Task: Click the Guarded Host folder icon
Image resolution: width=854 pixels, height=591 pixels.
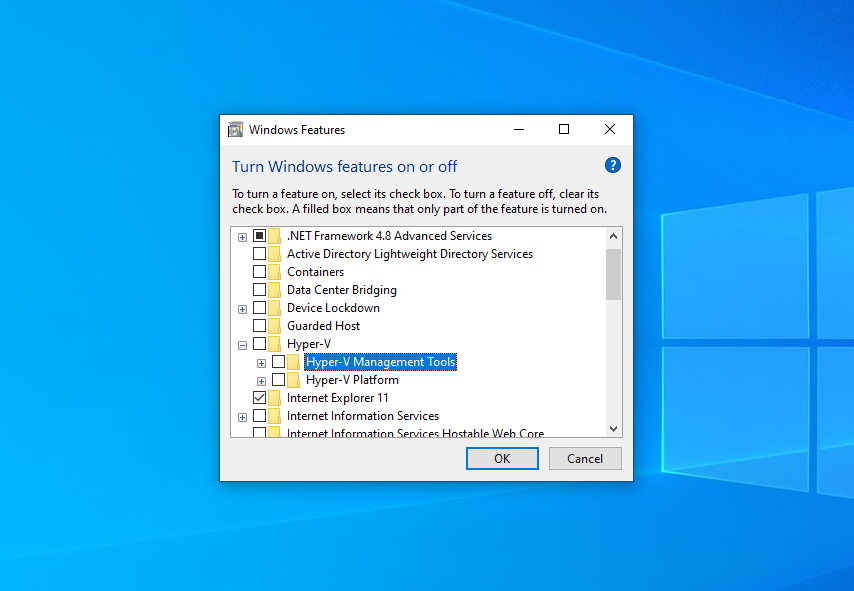Action: click(x=274, y=326)
